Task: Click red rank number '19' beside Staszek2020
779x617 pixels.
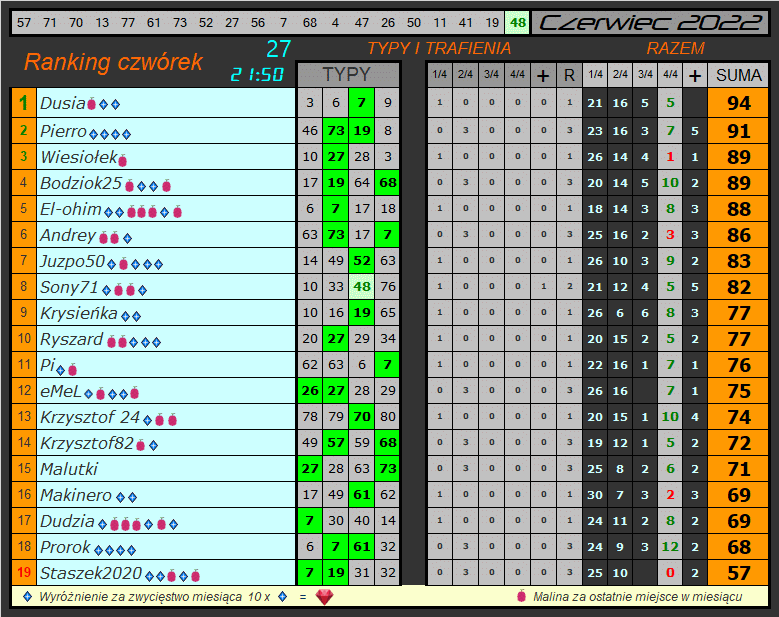Action: tap(24, 572)
